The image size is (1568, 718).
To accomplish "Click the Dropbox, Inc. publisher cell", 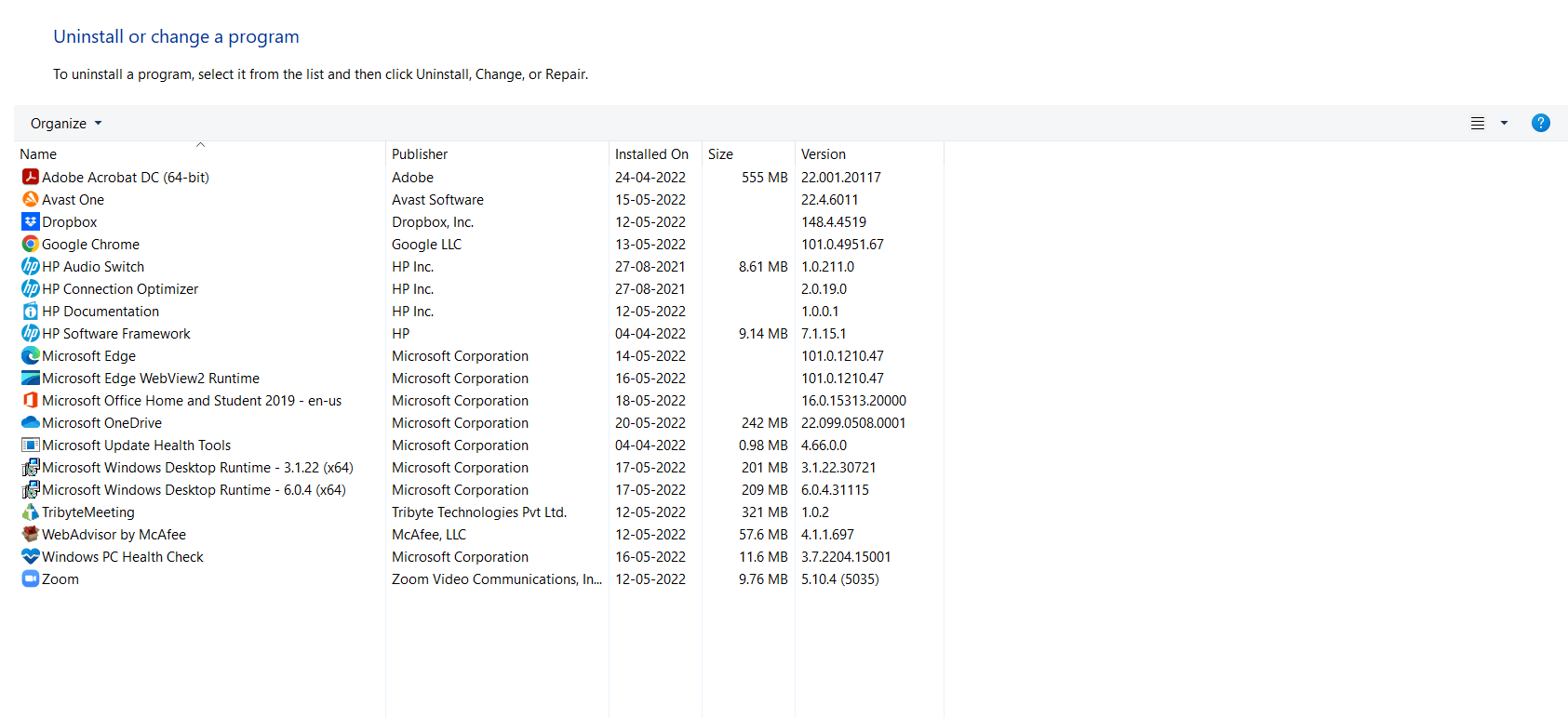I will (433, 221).
